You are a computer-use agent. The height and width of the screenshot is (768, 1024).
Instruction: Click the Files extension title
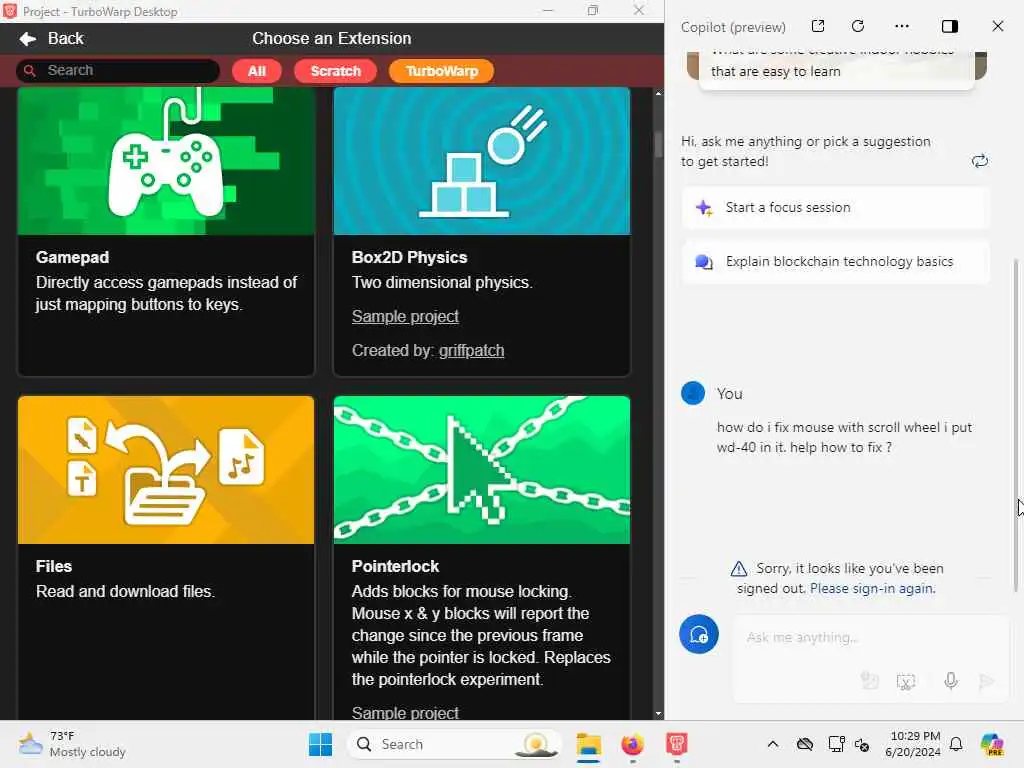[54, 566]
